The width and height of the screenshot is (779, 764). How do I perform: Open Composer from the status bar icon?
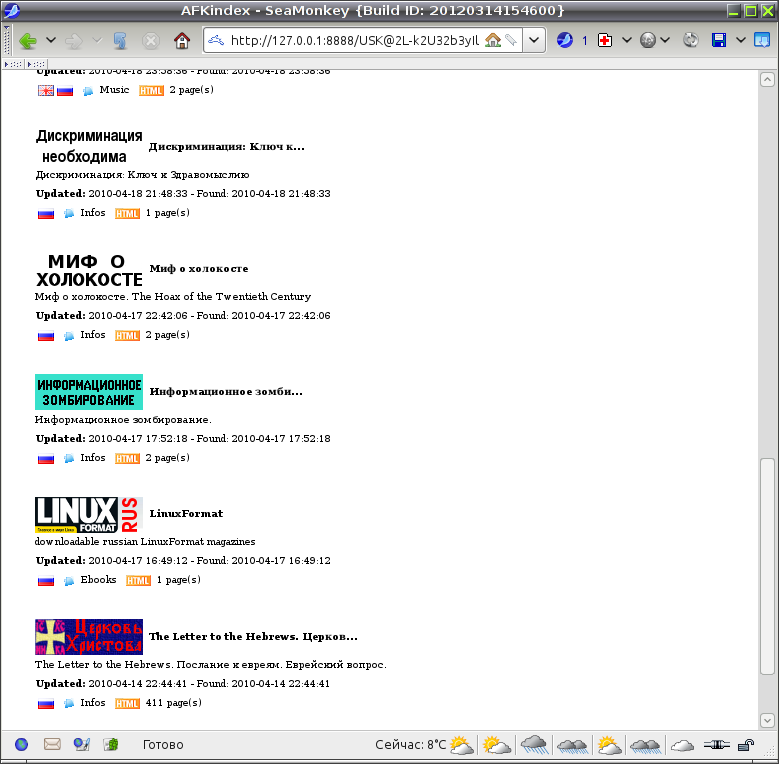pyautogui.click(x=81, y=744)
